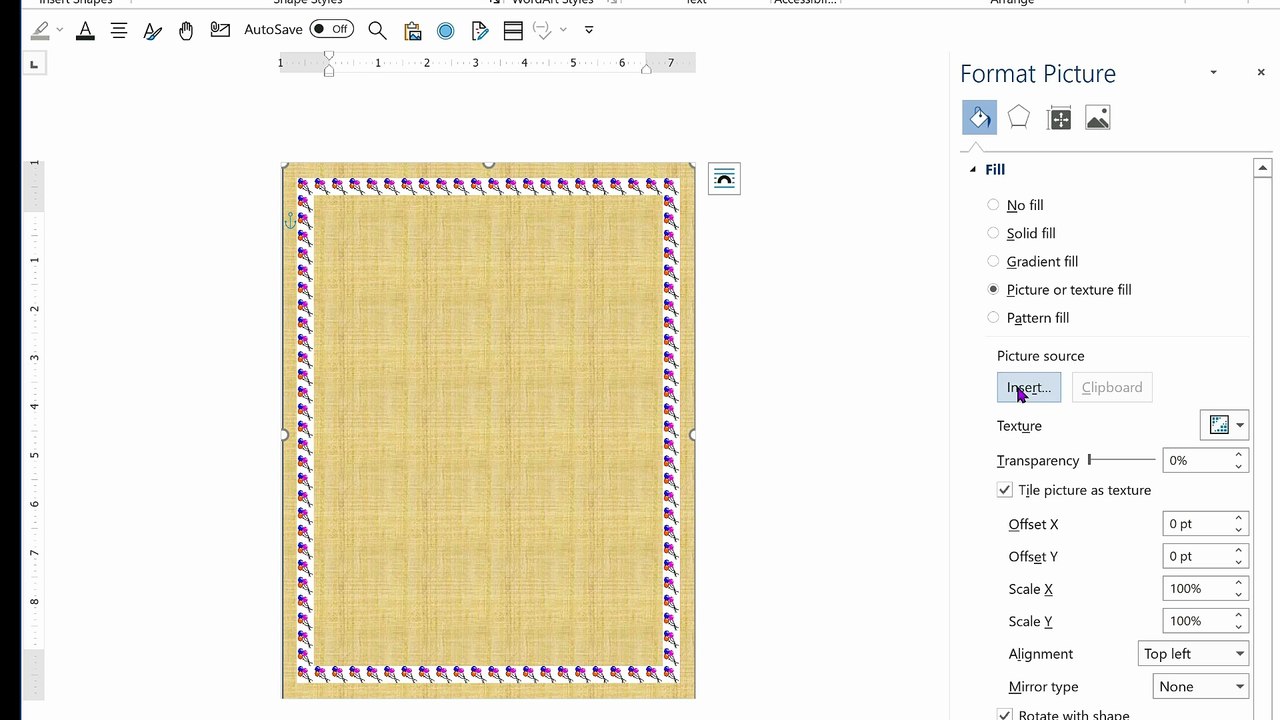Open the Fill & Line tab icon
The width and height of the screenshot is (1280, 720).
979,118
